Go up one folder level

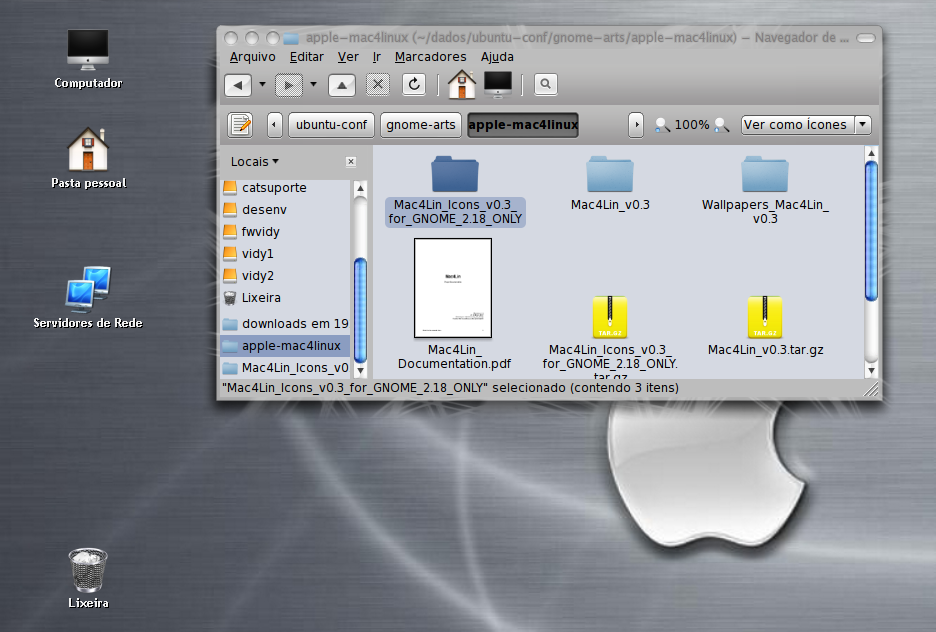tap(341, 85)
